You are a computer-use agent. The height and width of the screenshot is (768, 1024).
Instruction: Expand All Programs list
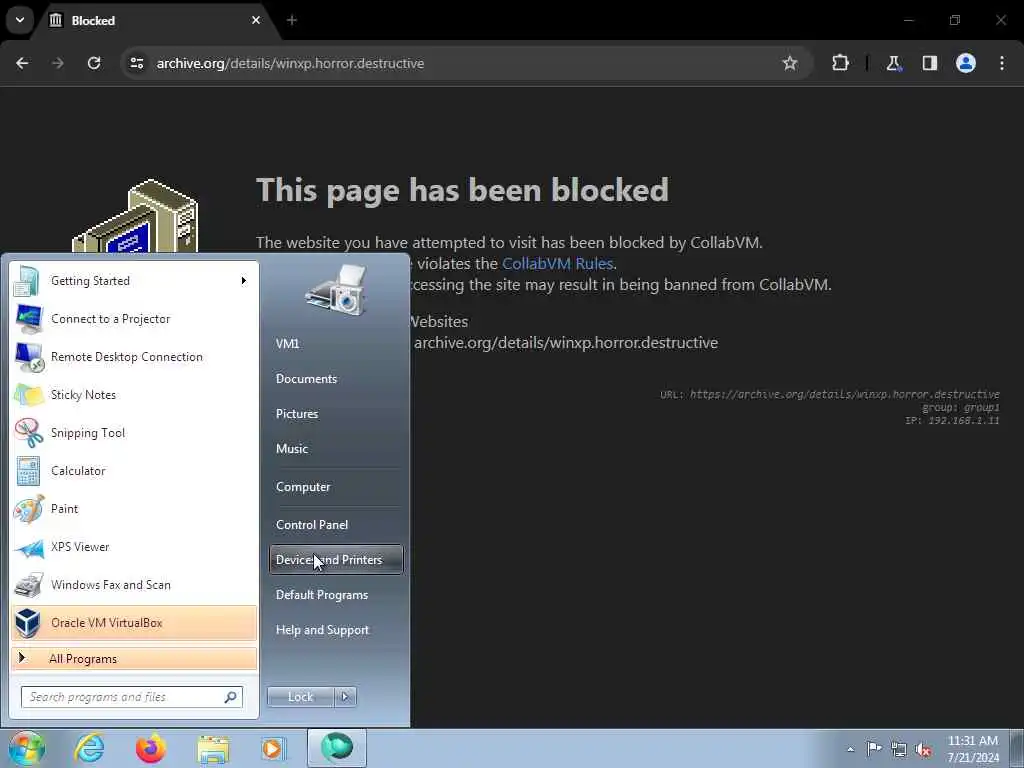point(135,659)
